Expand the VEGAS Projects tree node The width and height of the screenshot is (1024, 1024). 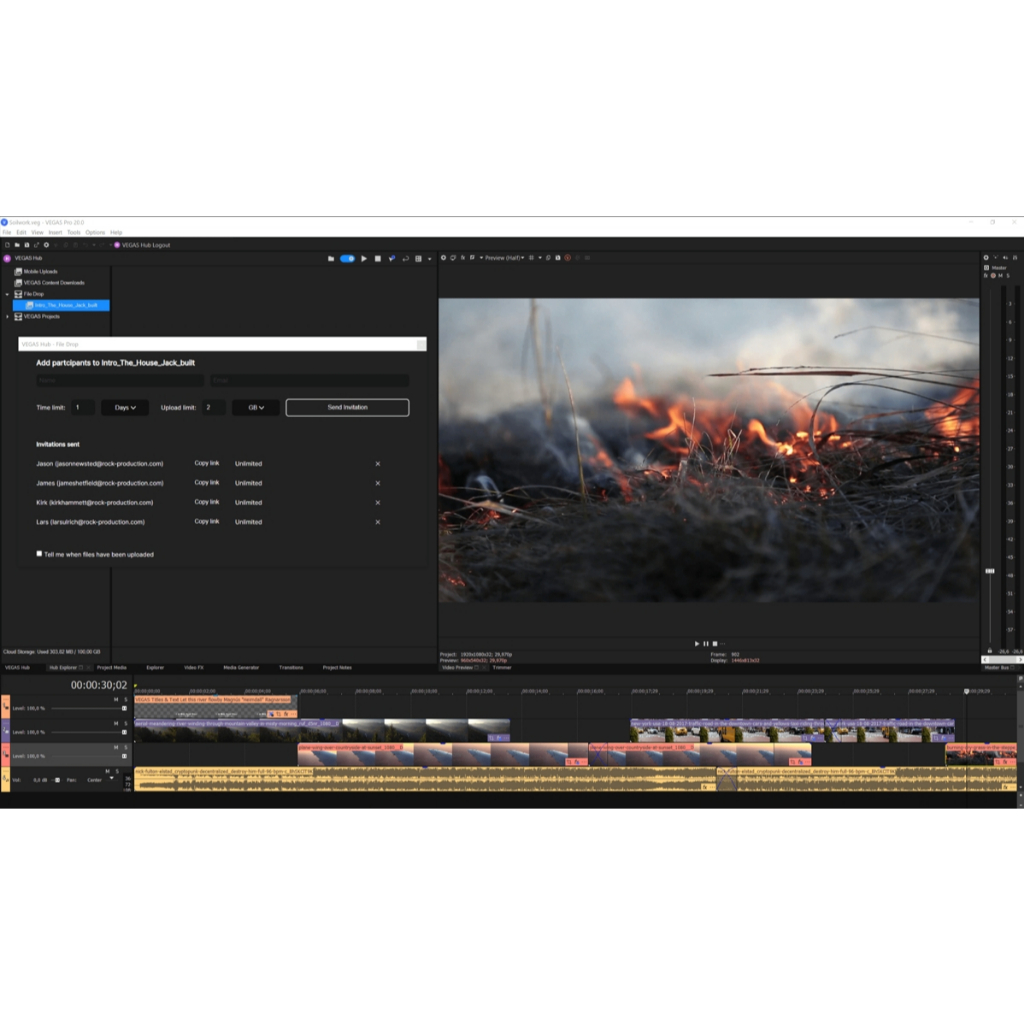7,317
